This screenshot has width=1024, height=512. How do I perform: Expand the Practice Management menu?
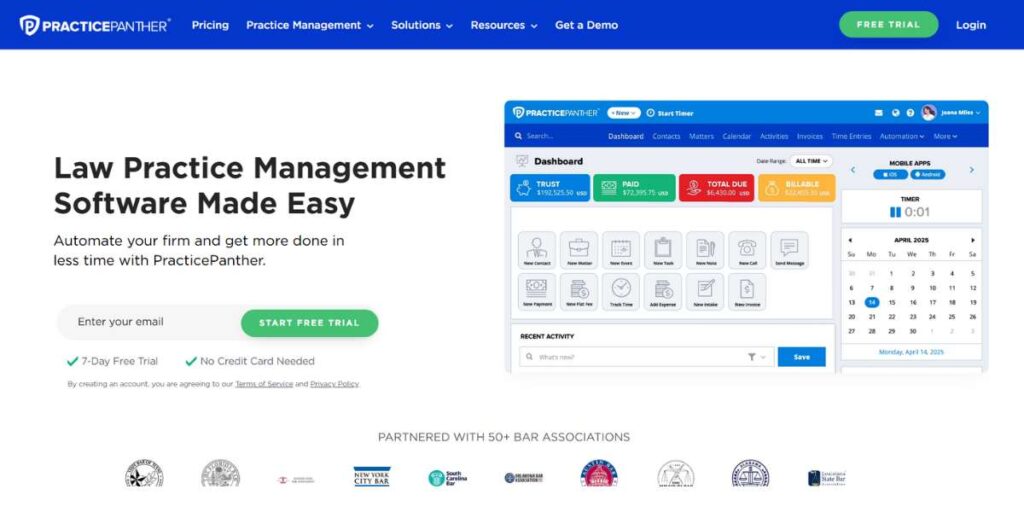[x=310, y=25]
